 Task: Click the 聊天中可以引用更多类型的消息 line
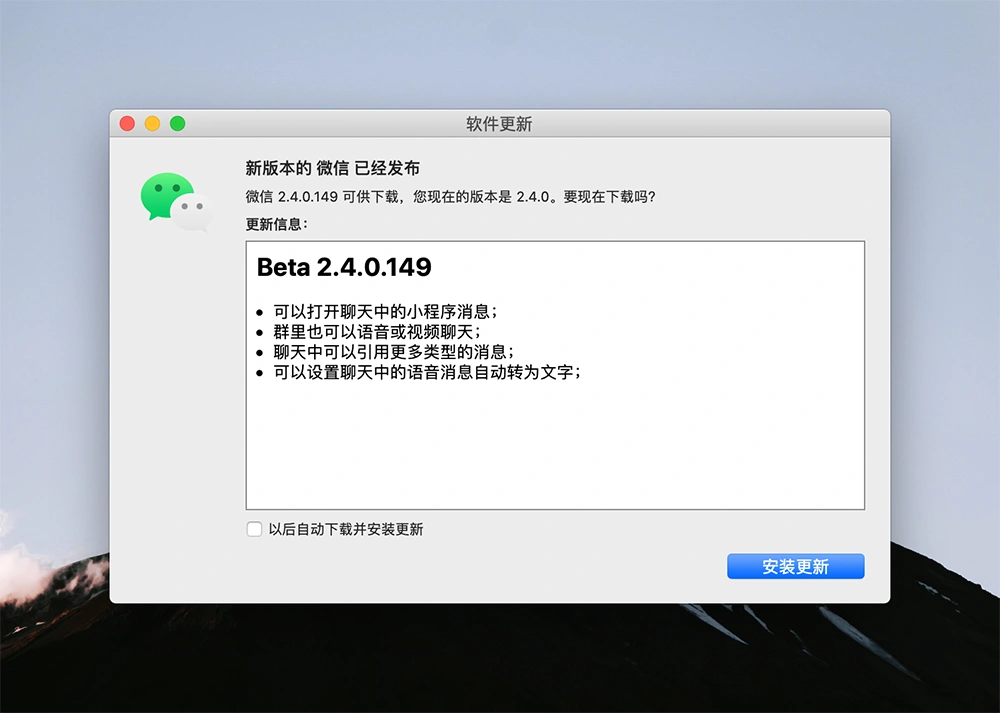[393, 352]
